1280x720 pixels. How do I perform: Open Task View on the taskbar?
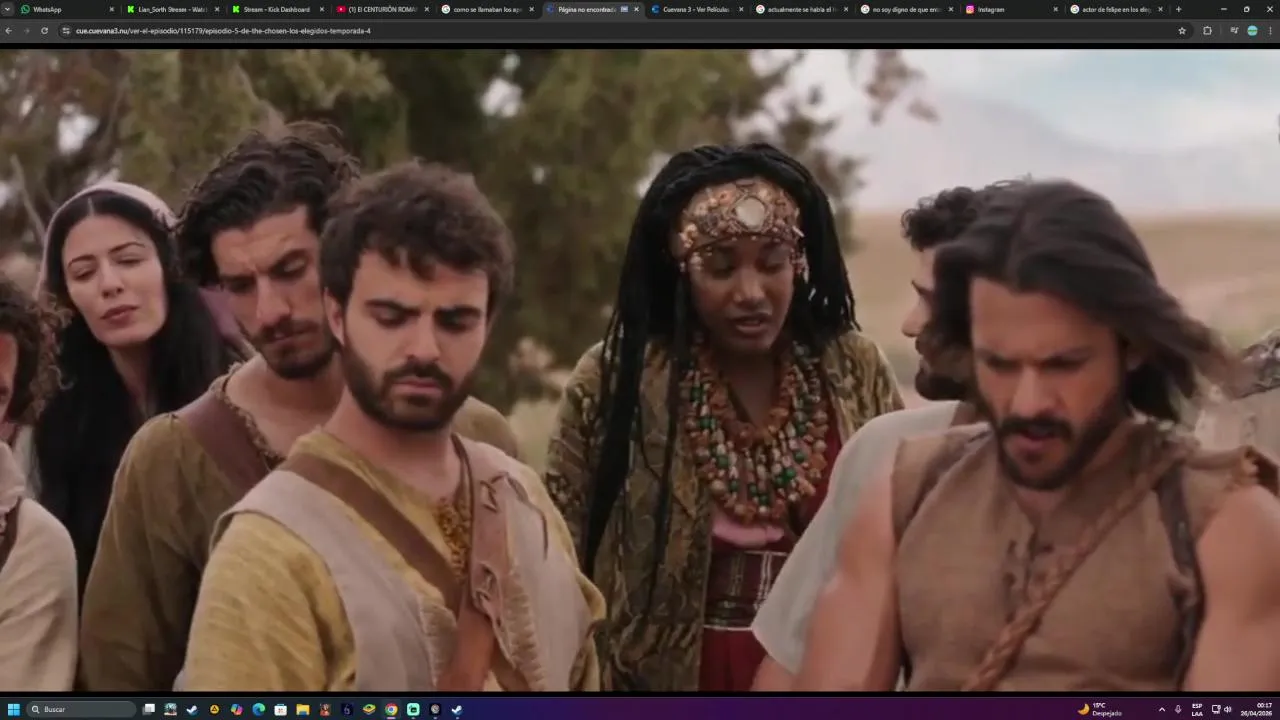click(x=149, y=709)
